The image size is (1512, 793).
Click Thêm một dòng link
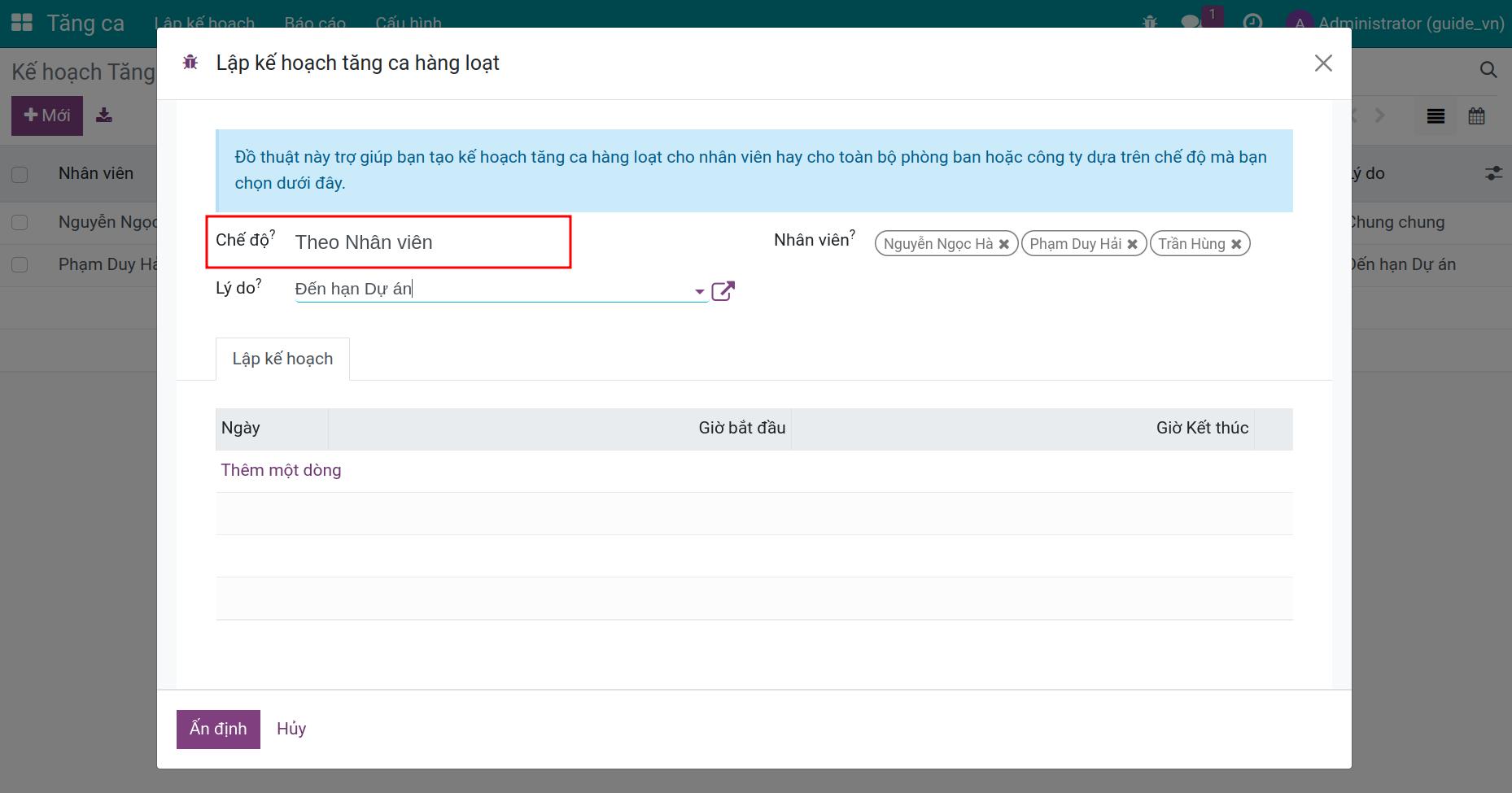[281, 471]
